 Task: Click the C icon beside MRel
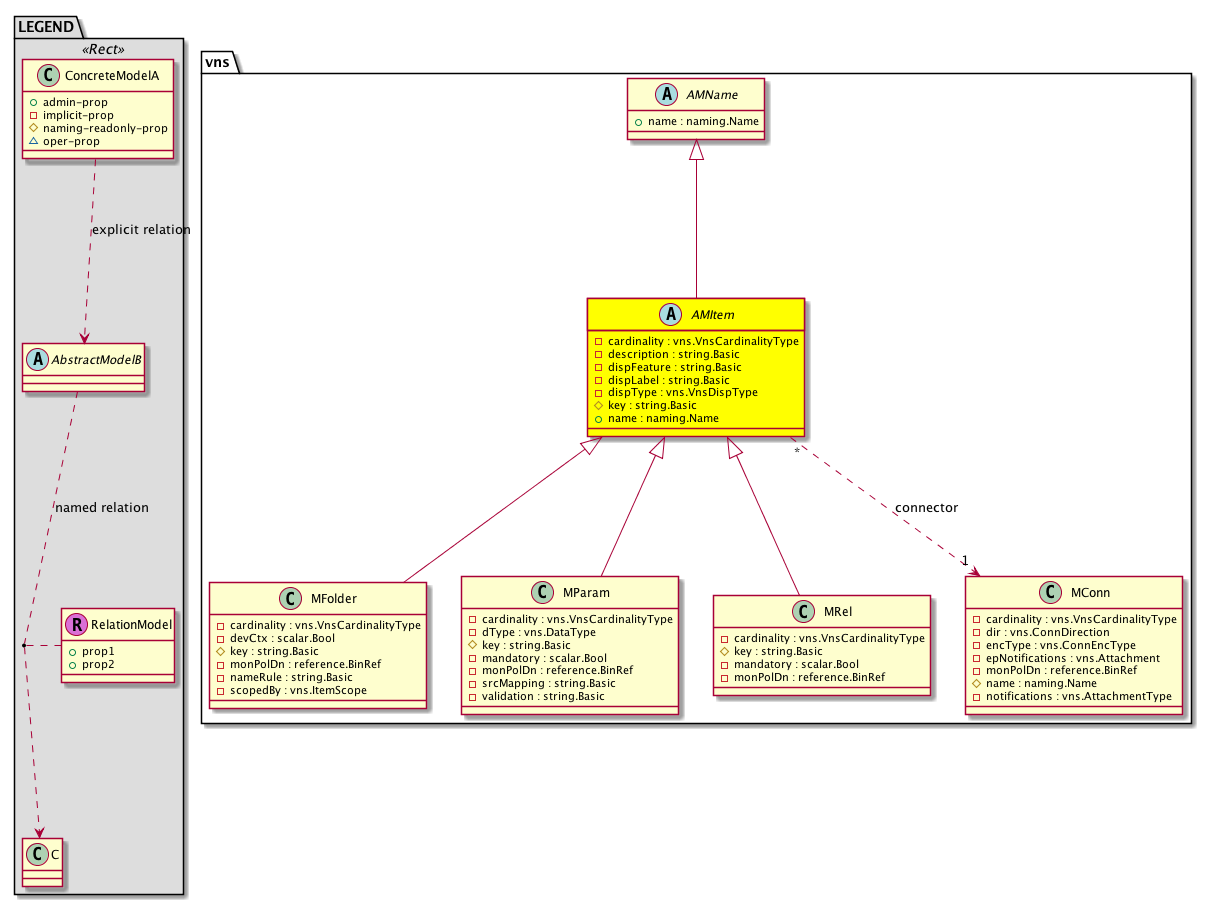[x=802, y=611]
